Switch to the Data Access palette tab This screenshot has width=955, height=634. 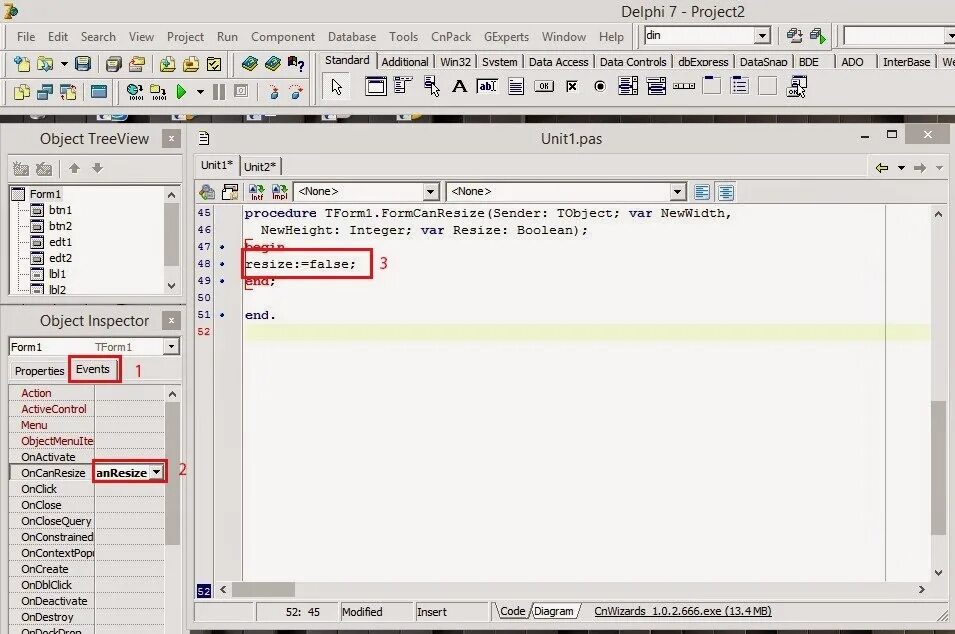[x=558, y=62]
